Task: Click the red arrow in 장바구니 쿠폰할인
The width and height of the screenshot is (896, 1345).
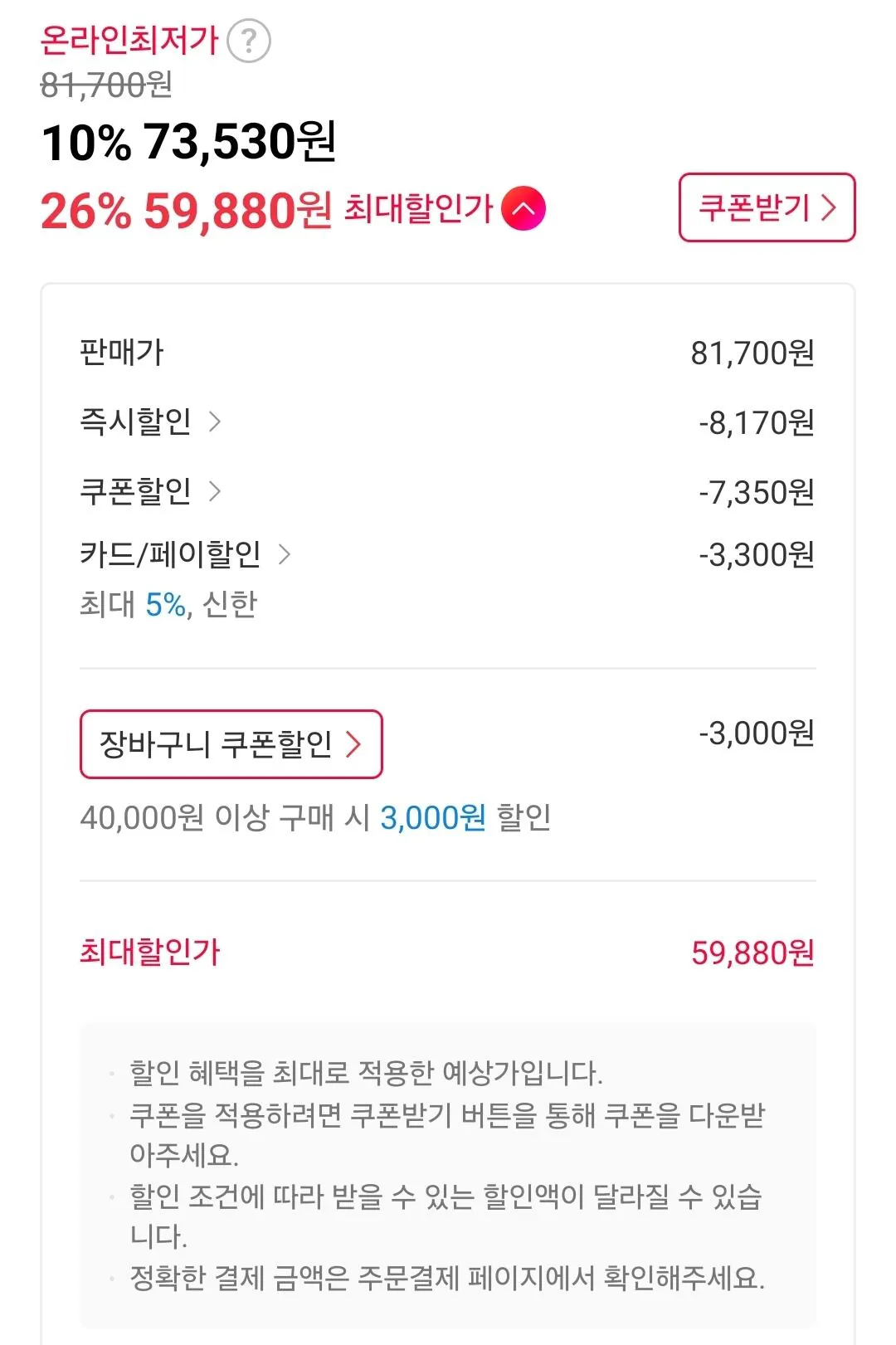Action: click(x=353, y=744)
